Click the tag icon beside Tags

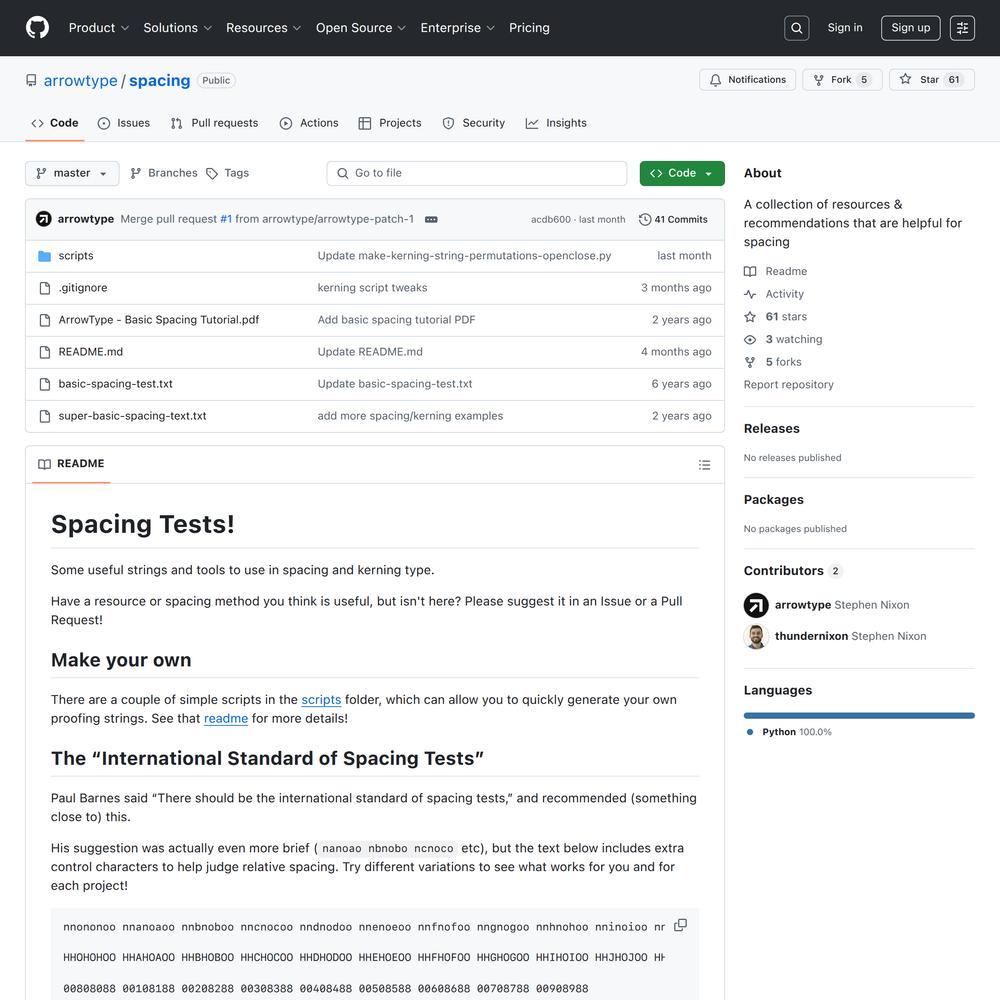212,173
